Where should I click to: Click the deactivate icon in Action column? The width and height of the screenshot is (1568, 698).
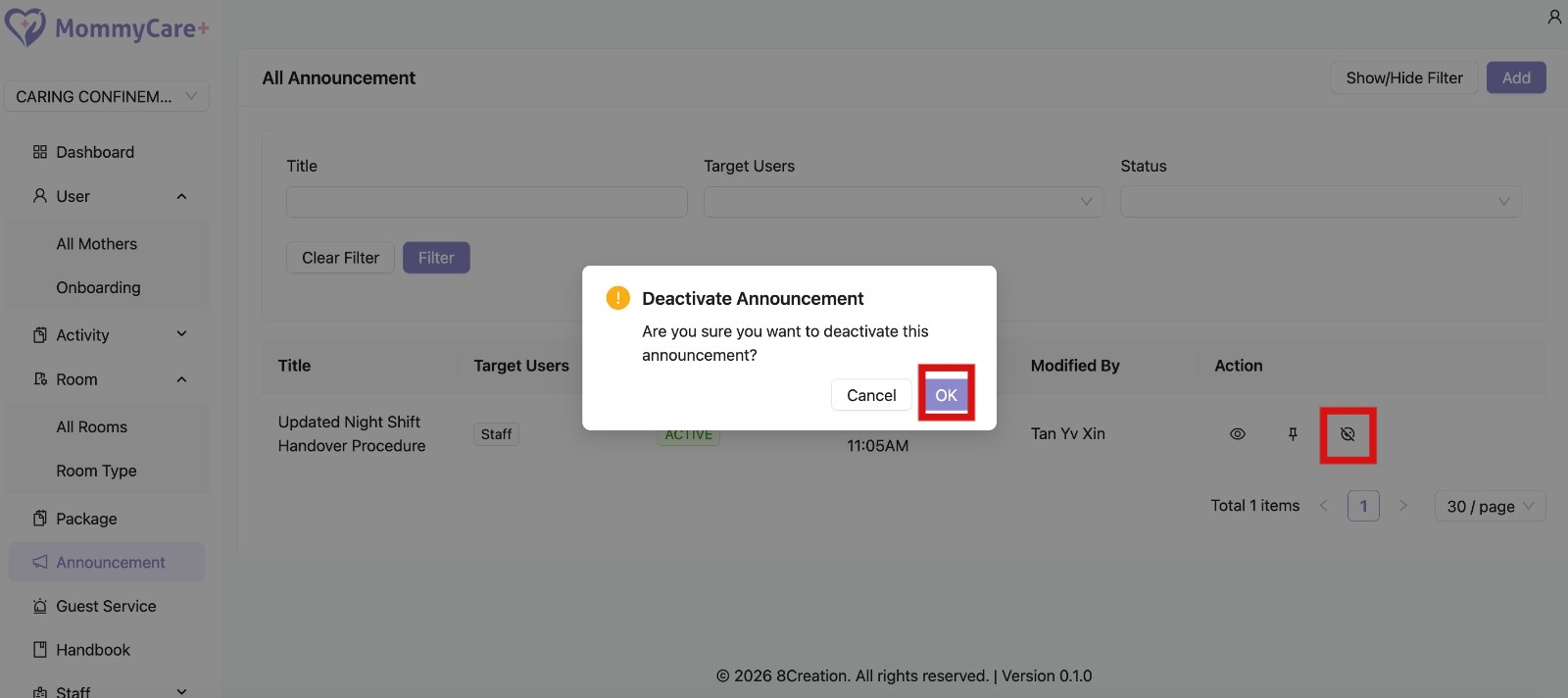tap(1347, 434)
